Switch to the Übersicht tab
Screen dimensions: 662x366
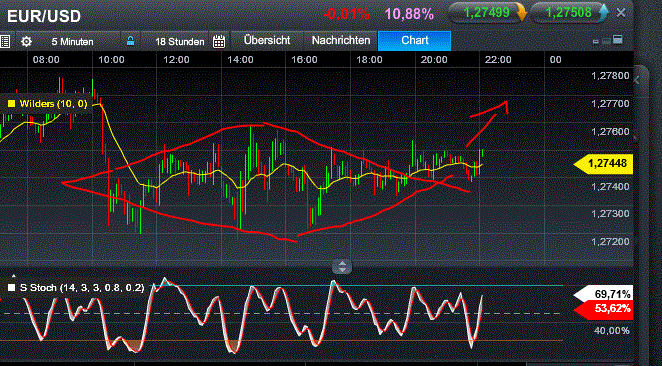click(x=267, y=41)
